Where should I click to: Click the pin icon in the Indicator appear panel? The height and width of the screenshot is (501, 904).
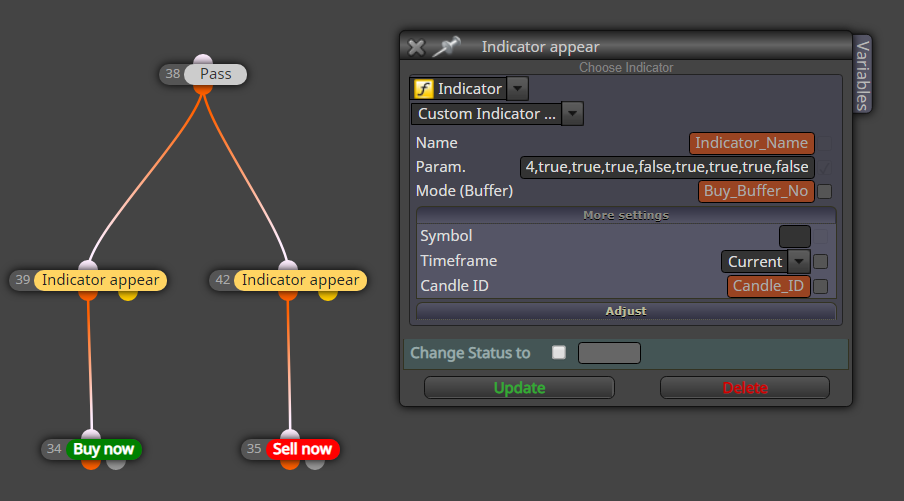tap(447, 47)
